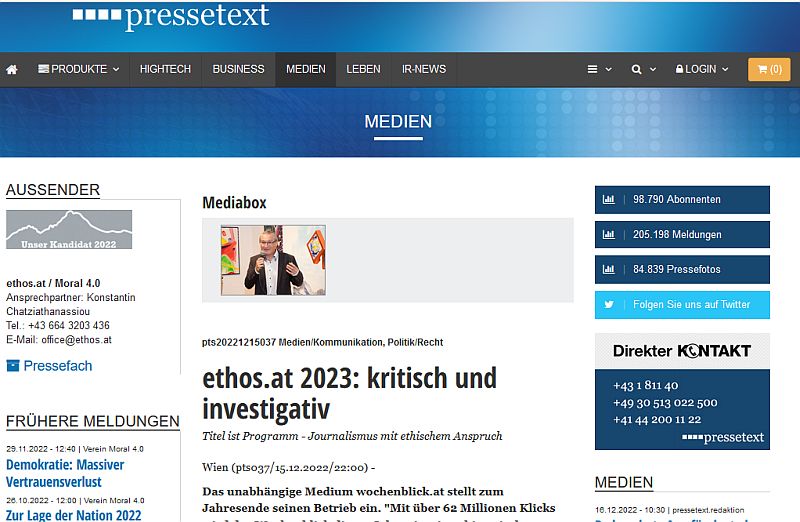Click the PRODUKTE list icon

pyautogui.click(x=43, y=68)
